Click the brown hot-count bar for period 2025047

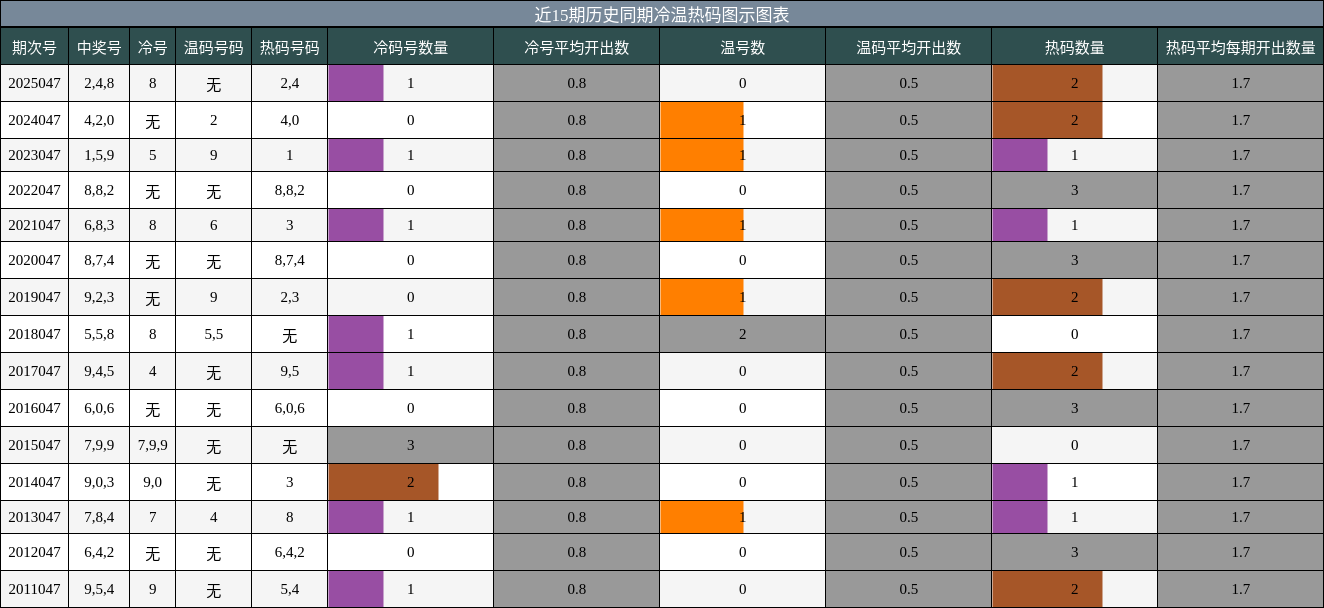tap(1046, 83)
